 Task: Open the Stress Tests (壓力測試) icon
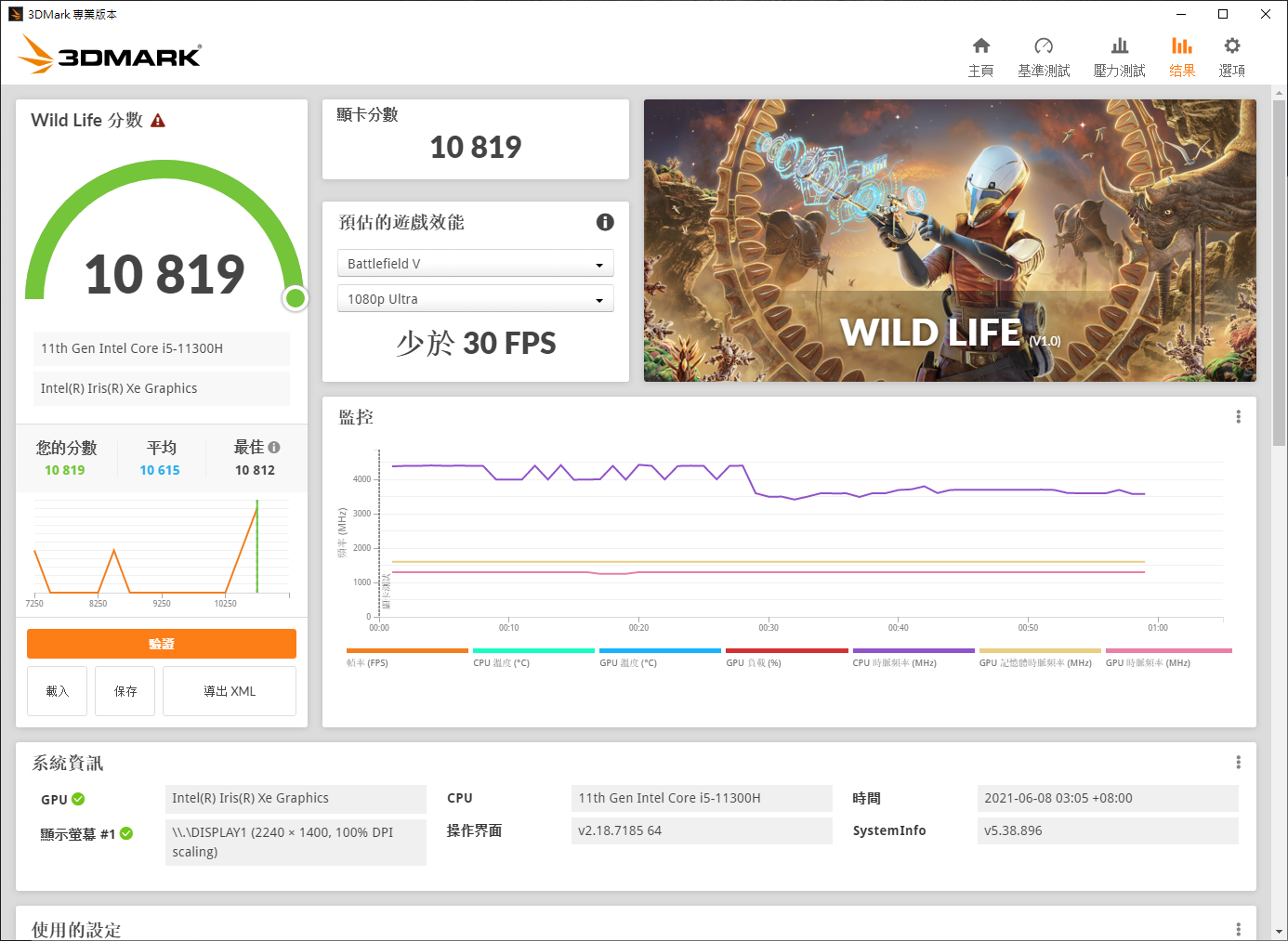1119,46
